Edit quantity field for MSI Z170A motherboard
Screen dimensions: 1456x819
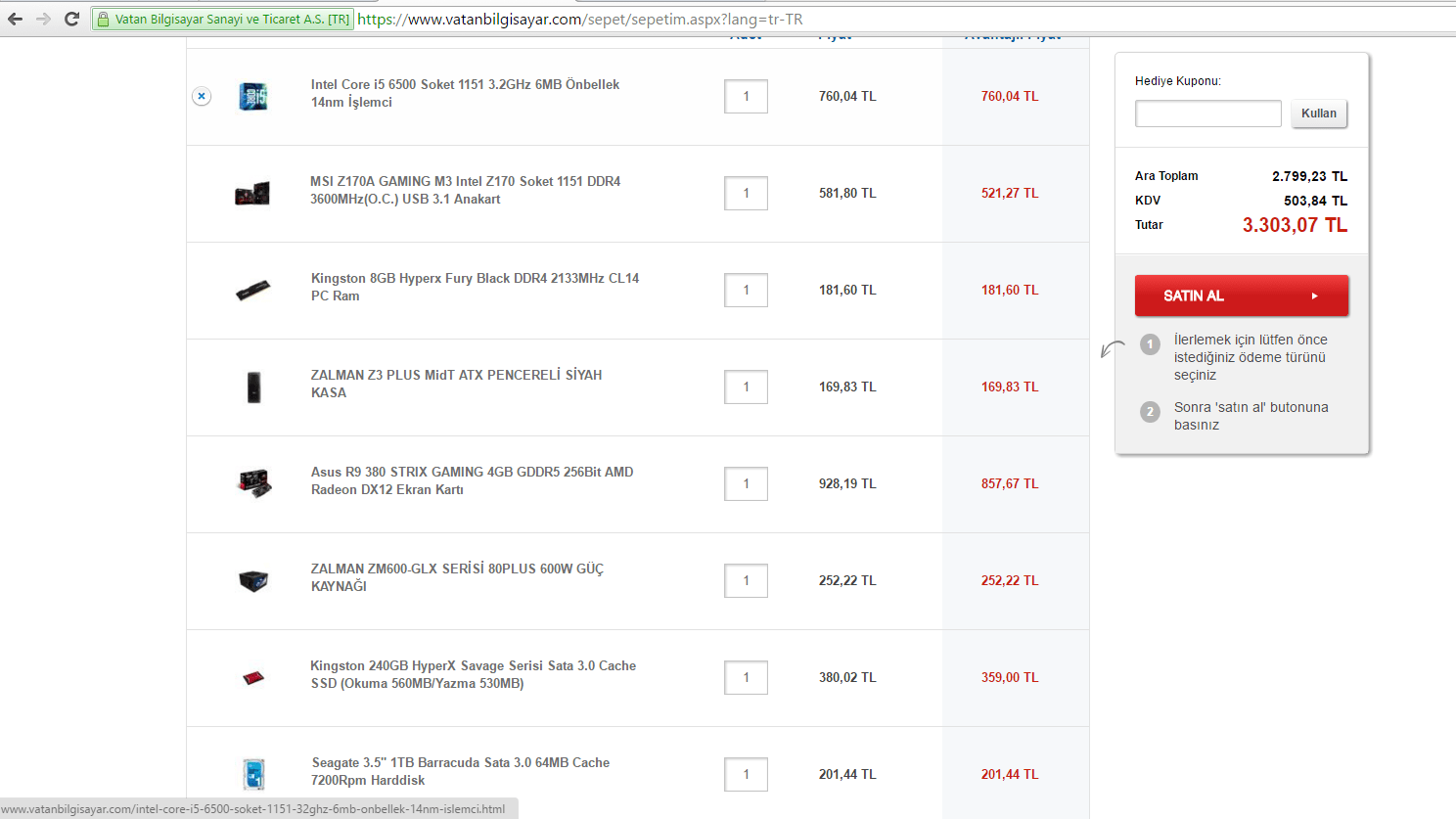click(x=746, y=193)
